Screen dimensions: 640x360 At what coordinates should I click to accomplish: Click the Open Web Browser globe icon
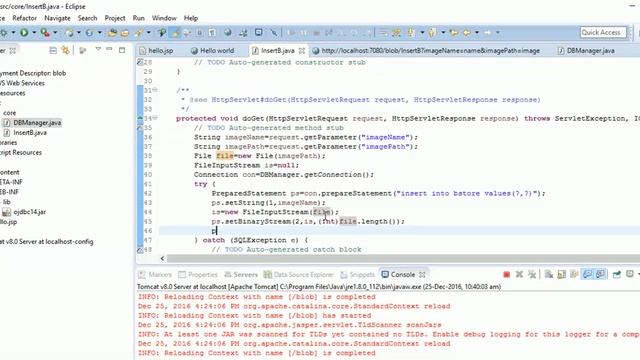228,33
